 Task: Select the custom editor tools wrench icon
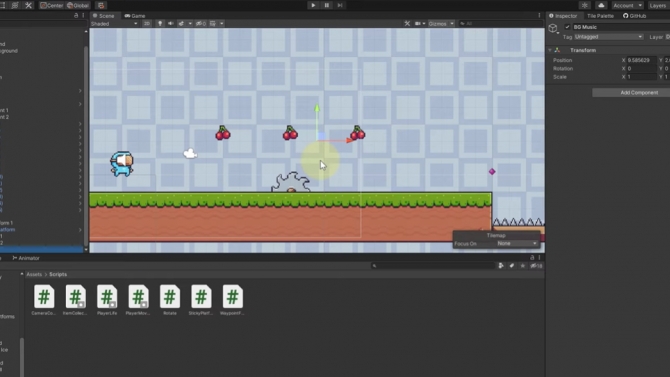coord(29,5)
